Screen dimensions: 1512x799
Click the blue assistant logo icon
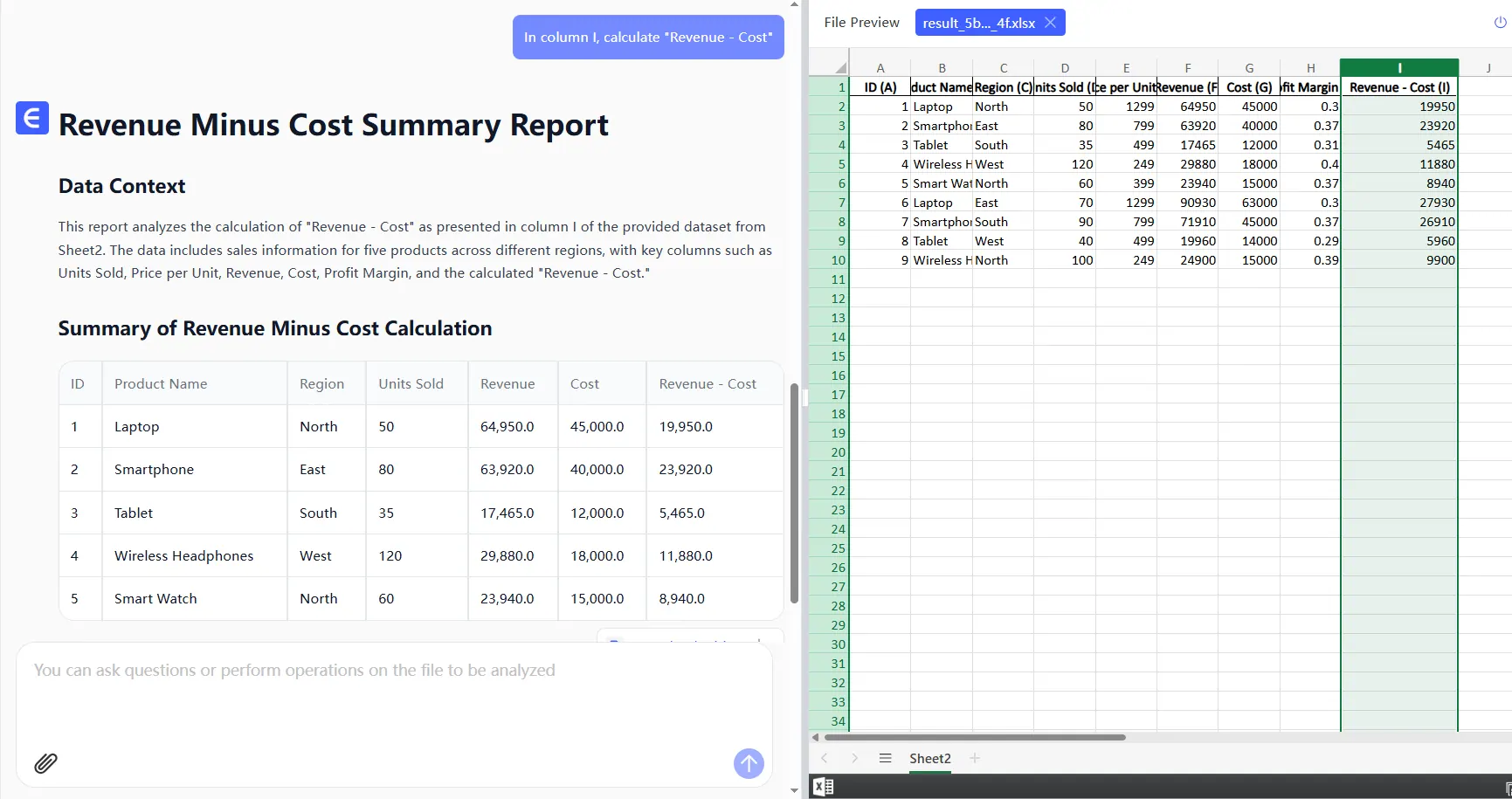(32, 118)
